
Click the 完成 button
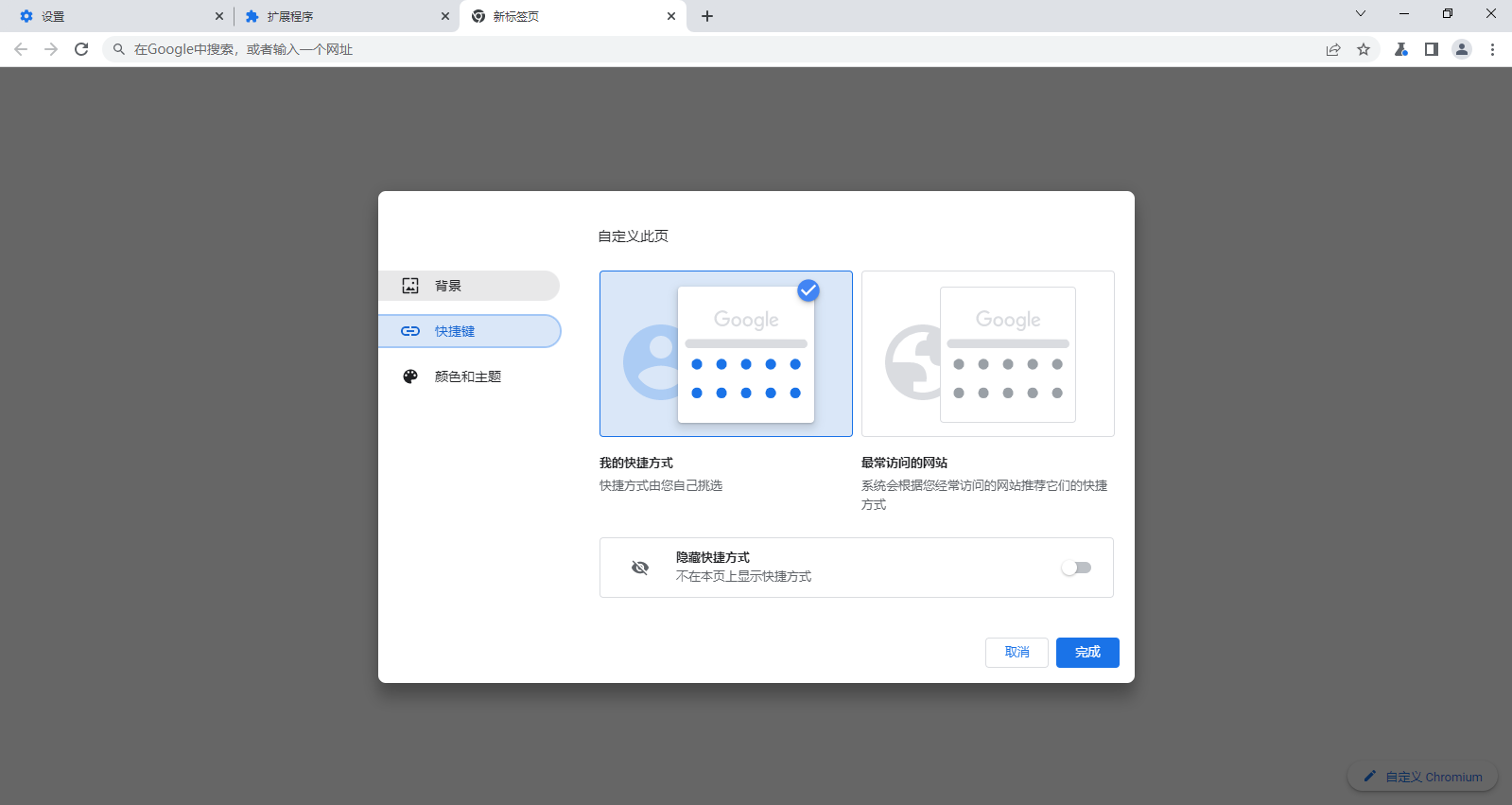(x=1087, y=653)
